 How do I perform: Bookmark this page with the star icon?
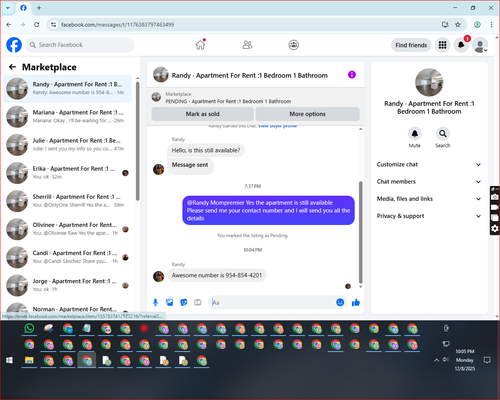tap(458, 24)
